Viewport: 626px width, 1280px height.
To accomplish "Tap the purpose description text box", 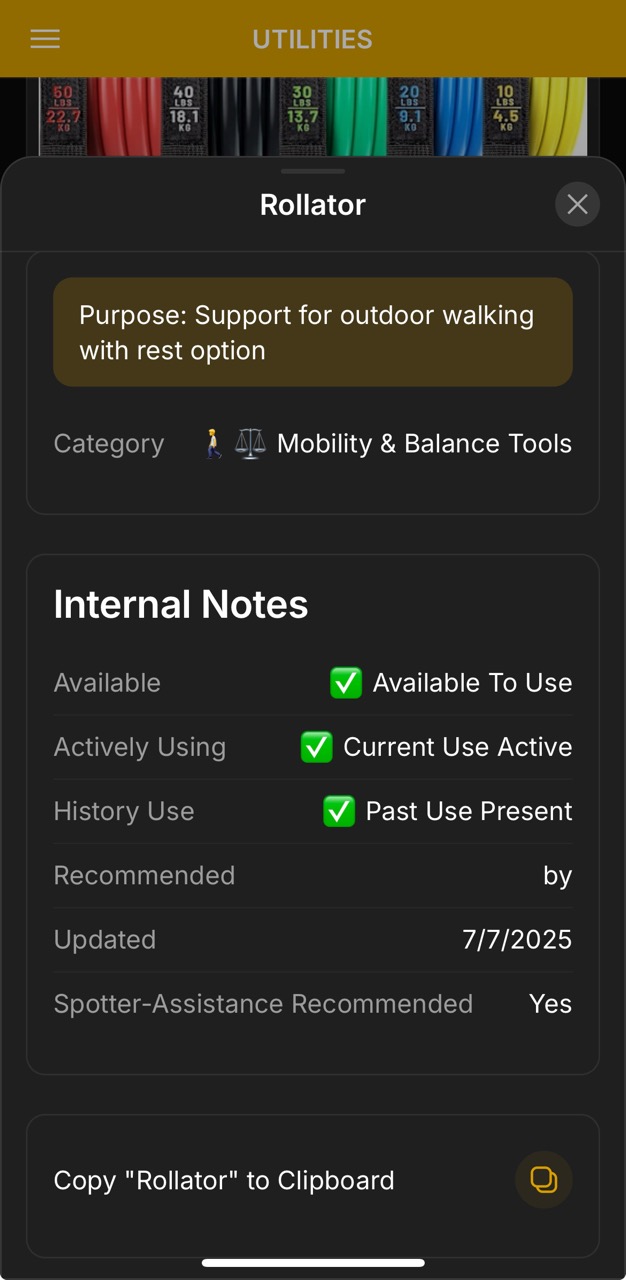I will pos(313,332).
